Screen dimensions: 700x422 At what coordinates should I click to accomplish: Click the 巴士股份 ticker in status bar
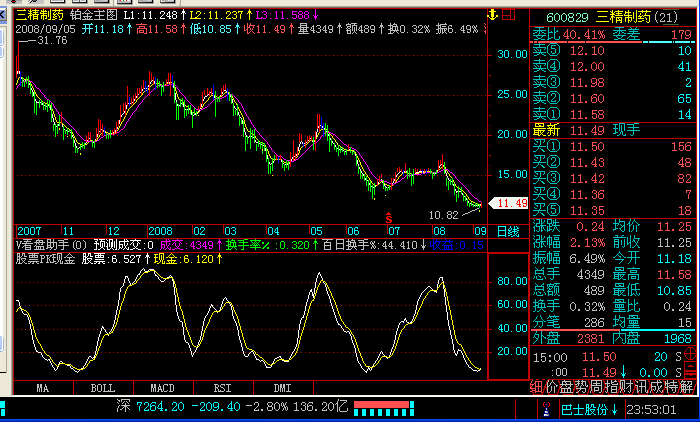[x=590, y=409]
